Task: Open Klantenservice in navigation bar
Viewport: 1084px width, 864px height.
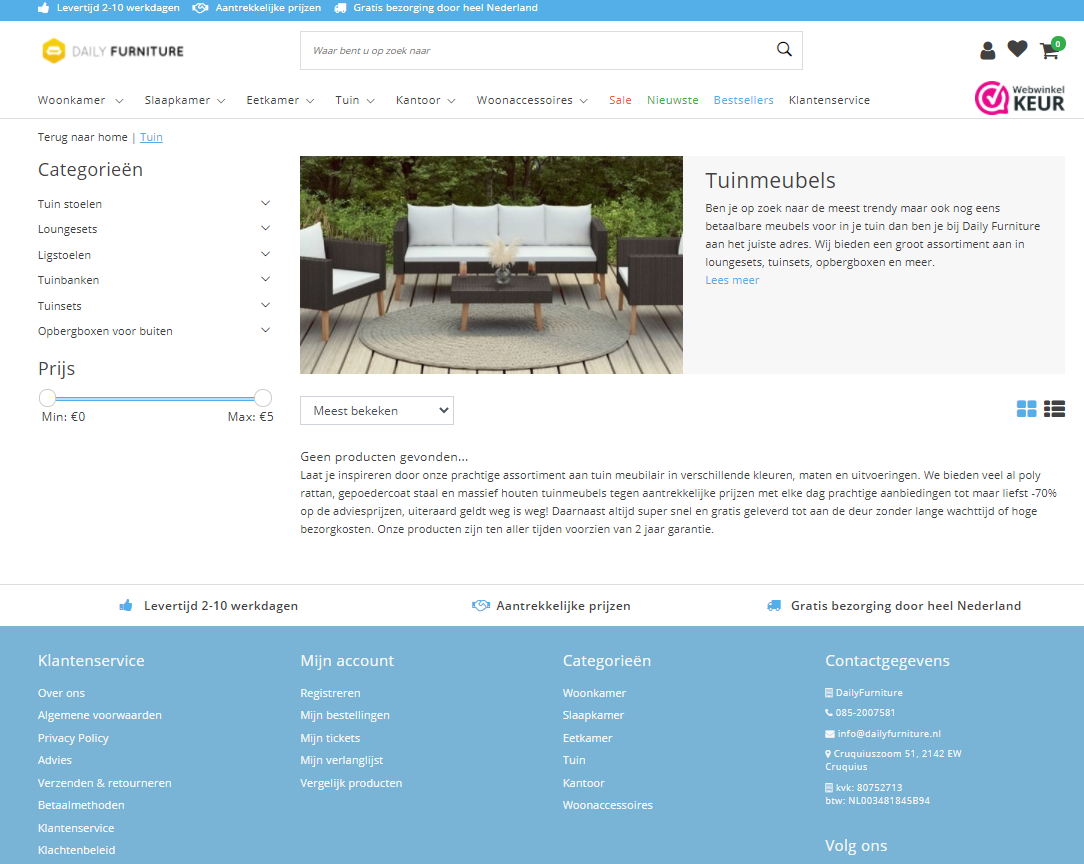Action: (829, 100)
